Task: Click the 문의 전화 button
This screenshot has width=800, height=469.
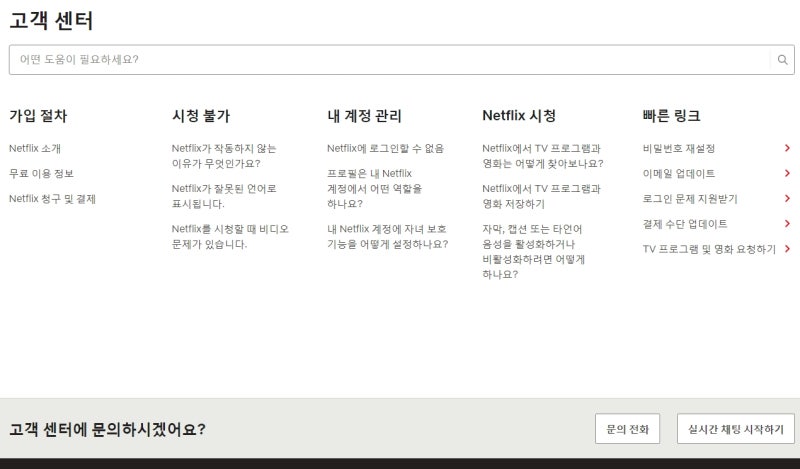Action: 628,429
